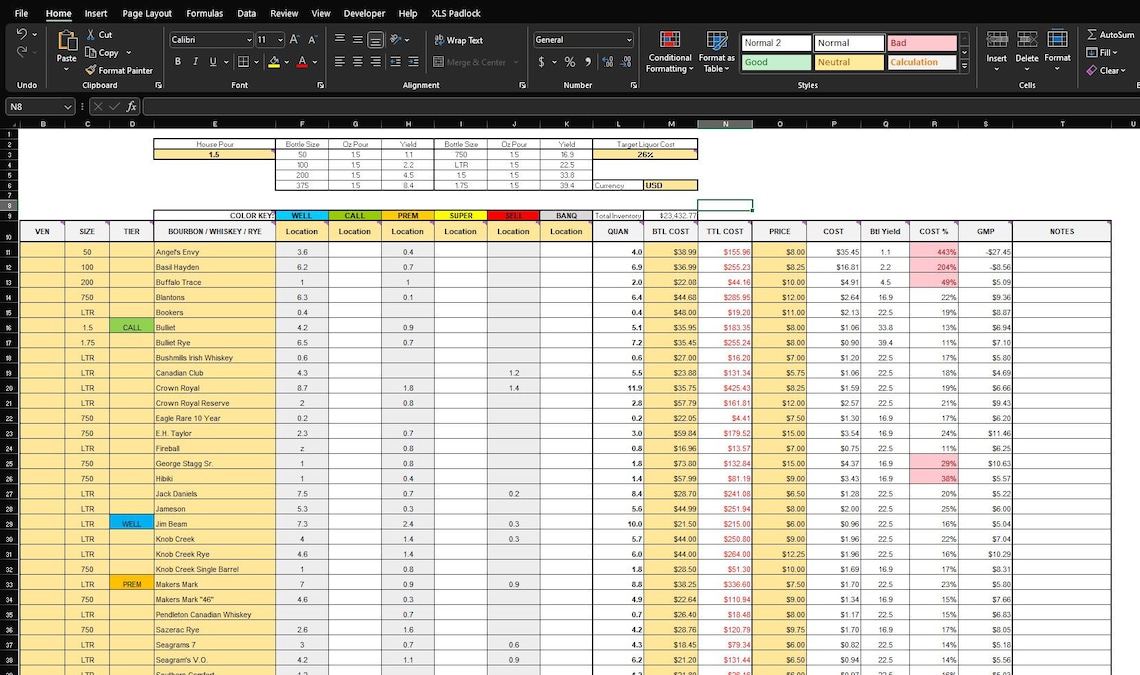Click the Paste clipboard icon
The image size is (1140, 675).
[x=67, y=41]
